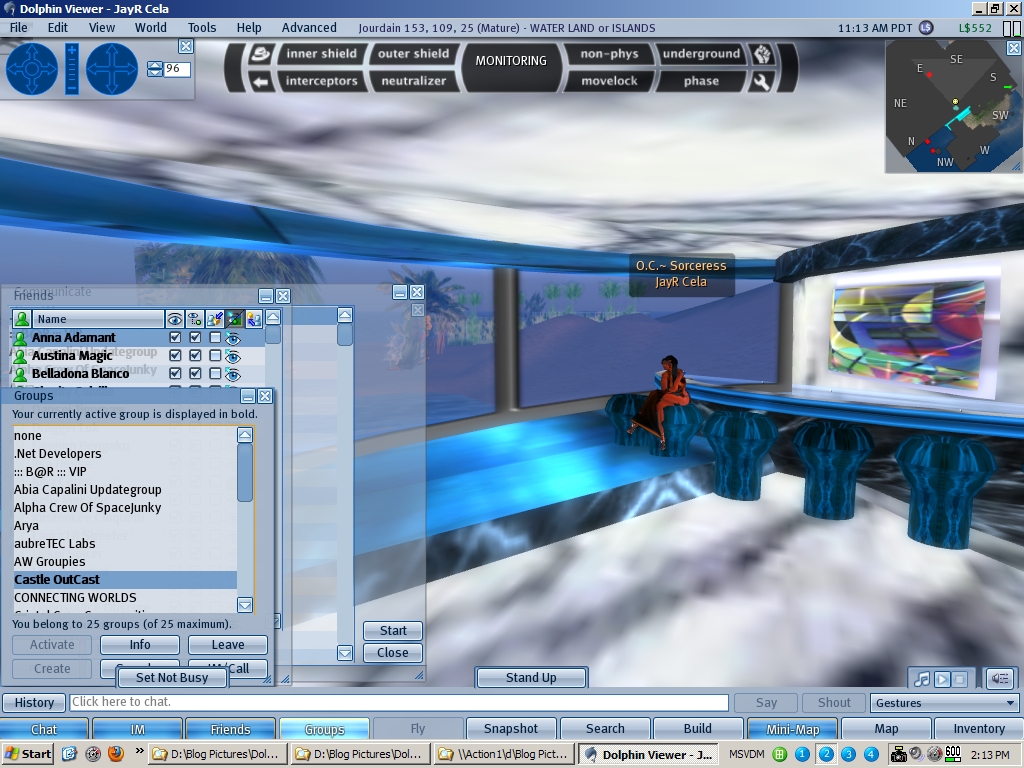Click the Firefox icon in quick launch
This screenshot has height=768, width=1024.
pyautogui.click(x=116, y=754)
